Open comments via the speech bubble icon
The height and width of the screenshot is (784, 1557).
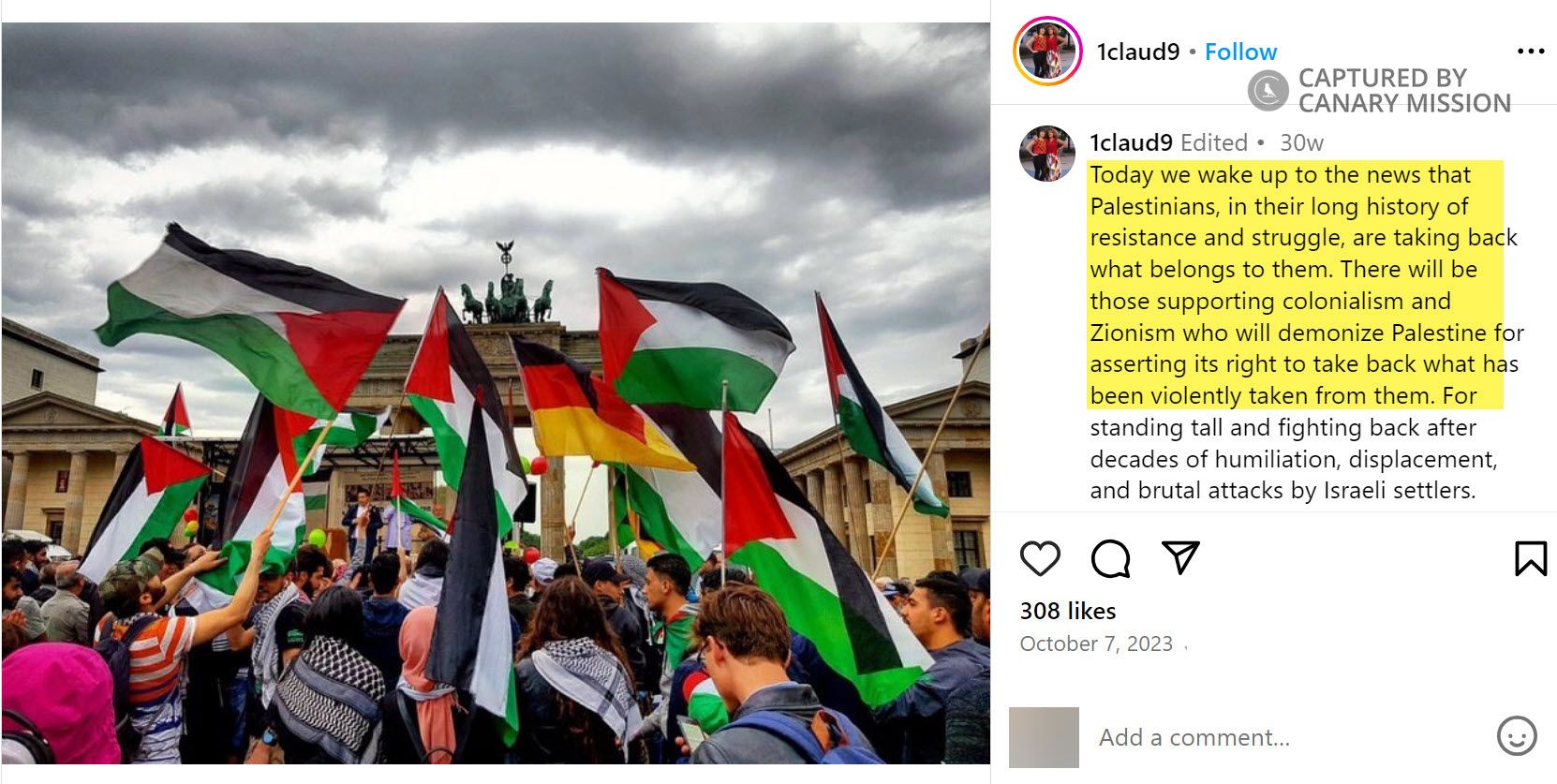1110,558
